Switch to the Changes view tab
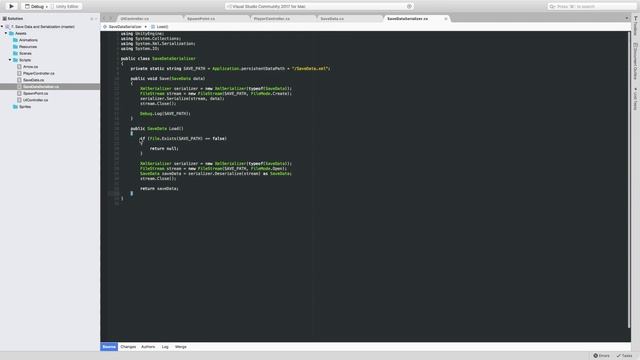The image size is (640, 360). pyautogui.click(x=128, y=347)
